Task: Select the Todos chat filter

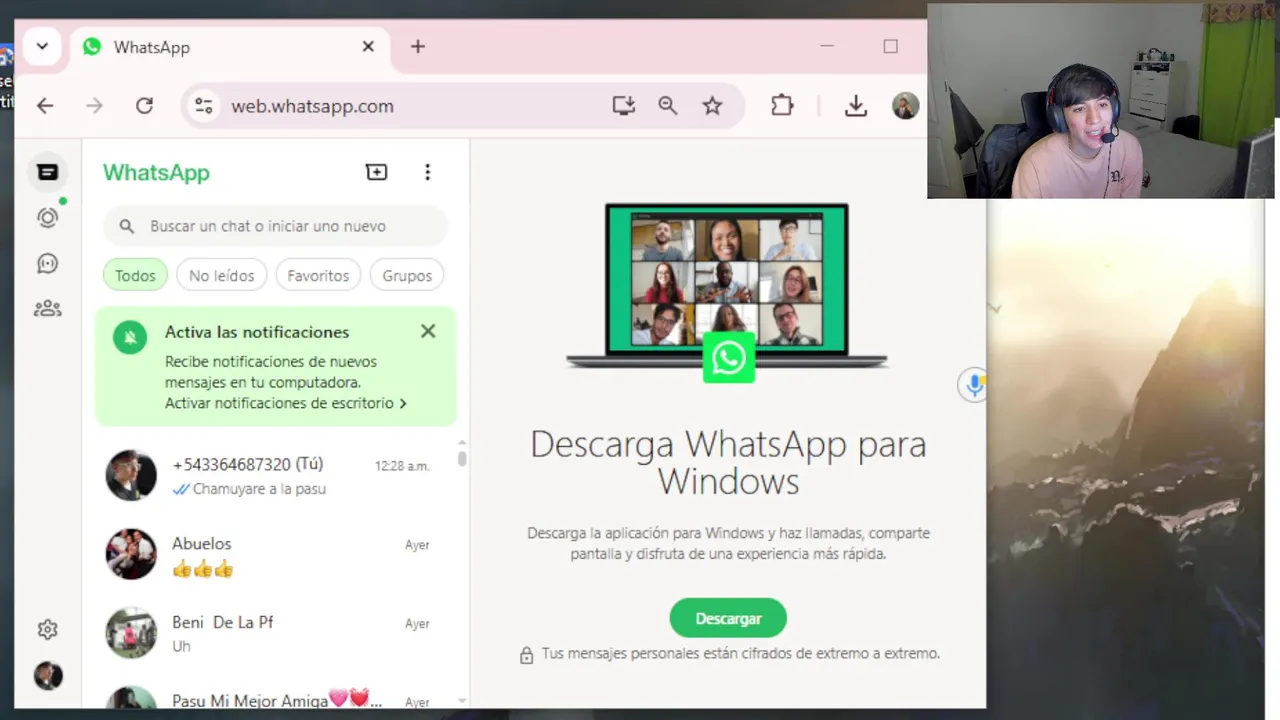Action: [x=135, y=275]
